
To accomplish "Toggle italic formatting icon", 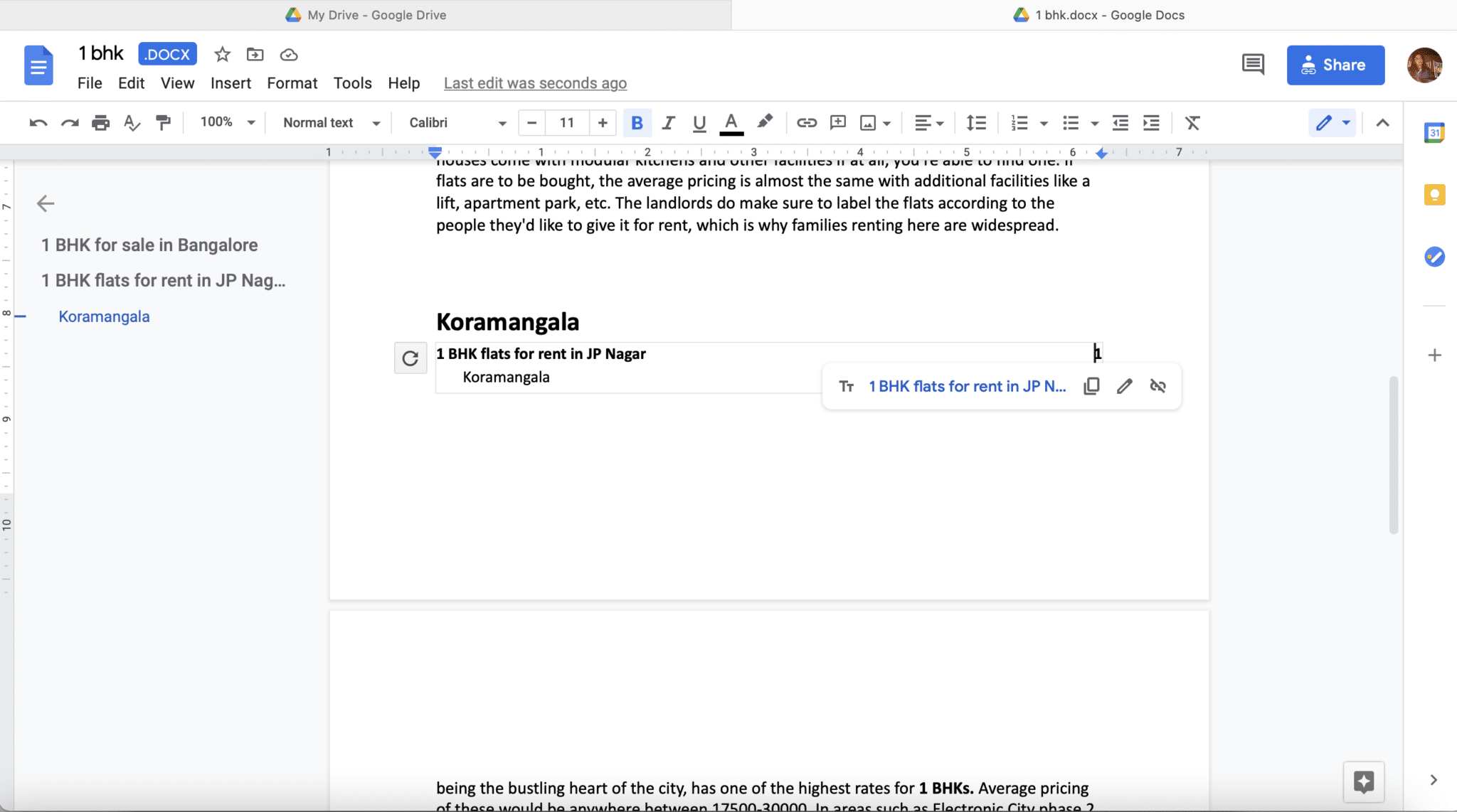I will click(x=667, y=122).
